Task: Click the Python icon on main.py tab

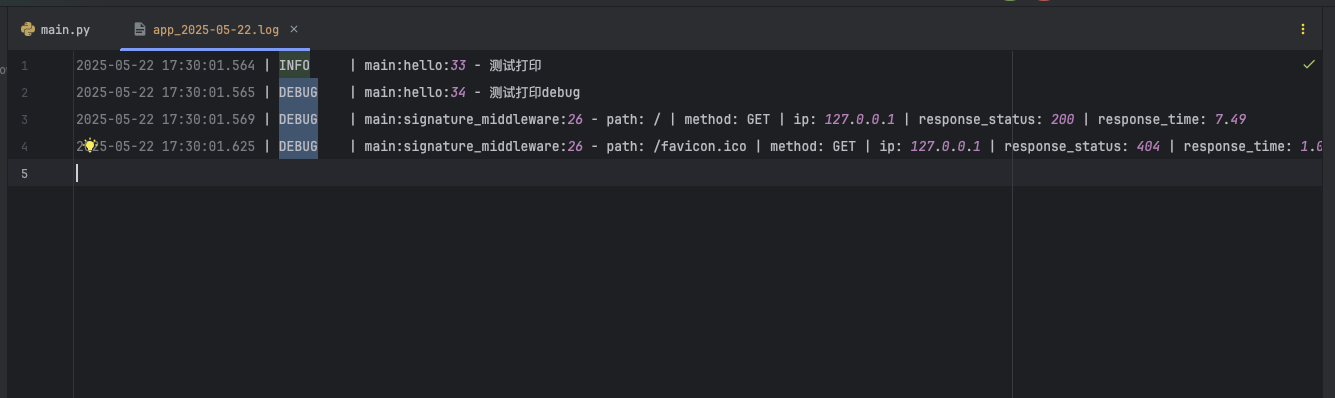Action: tap(28, 30)
